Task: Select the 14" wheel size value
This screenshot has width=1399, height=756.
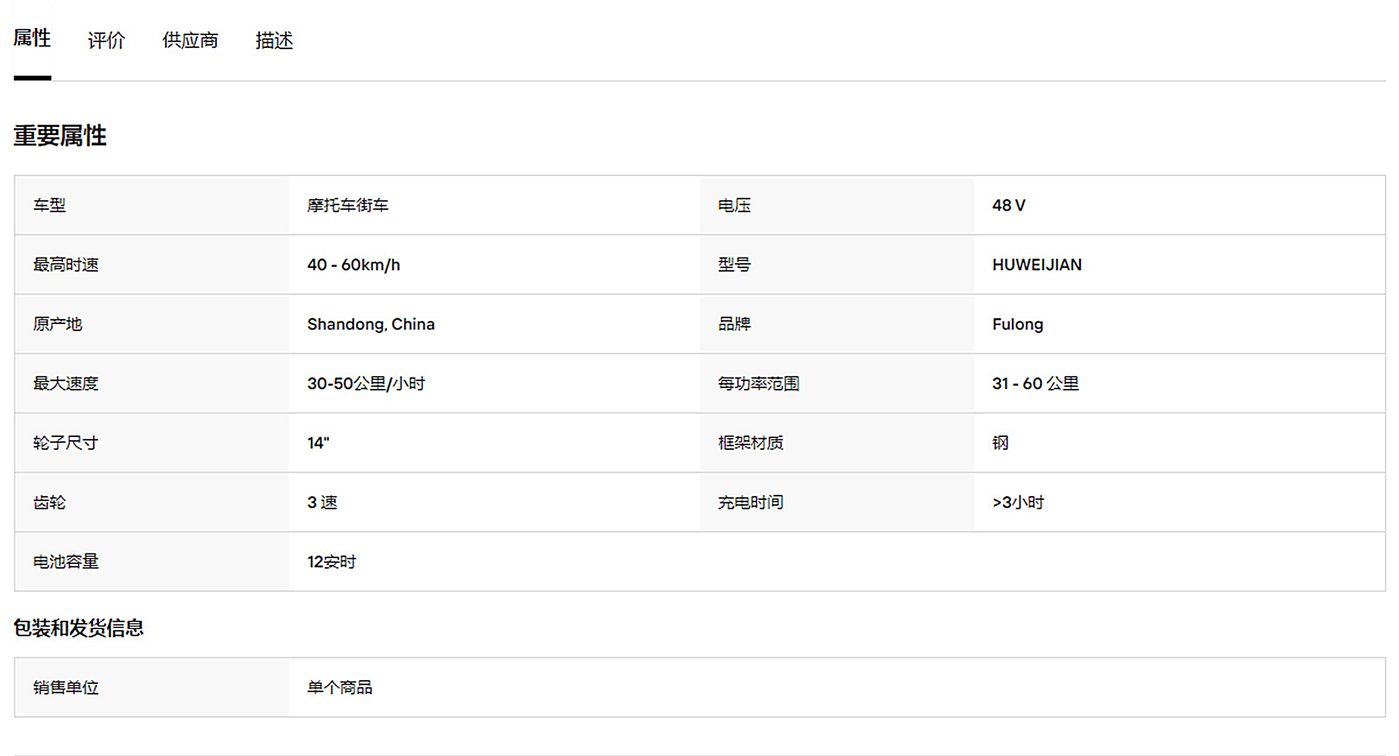Action: [x=318, y=443]
